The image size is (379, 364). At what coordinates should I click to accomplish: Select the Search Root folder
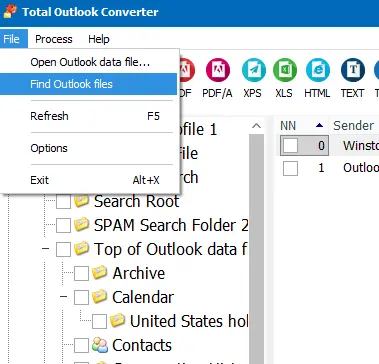(x=137, y=201)
